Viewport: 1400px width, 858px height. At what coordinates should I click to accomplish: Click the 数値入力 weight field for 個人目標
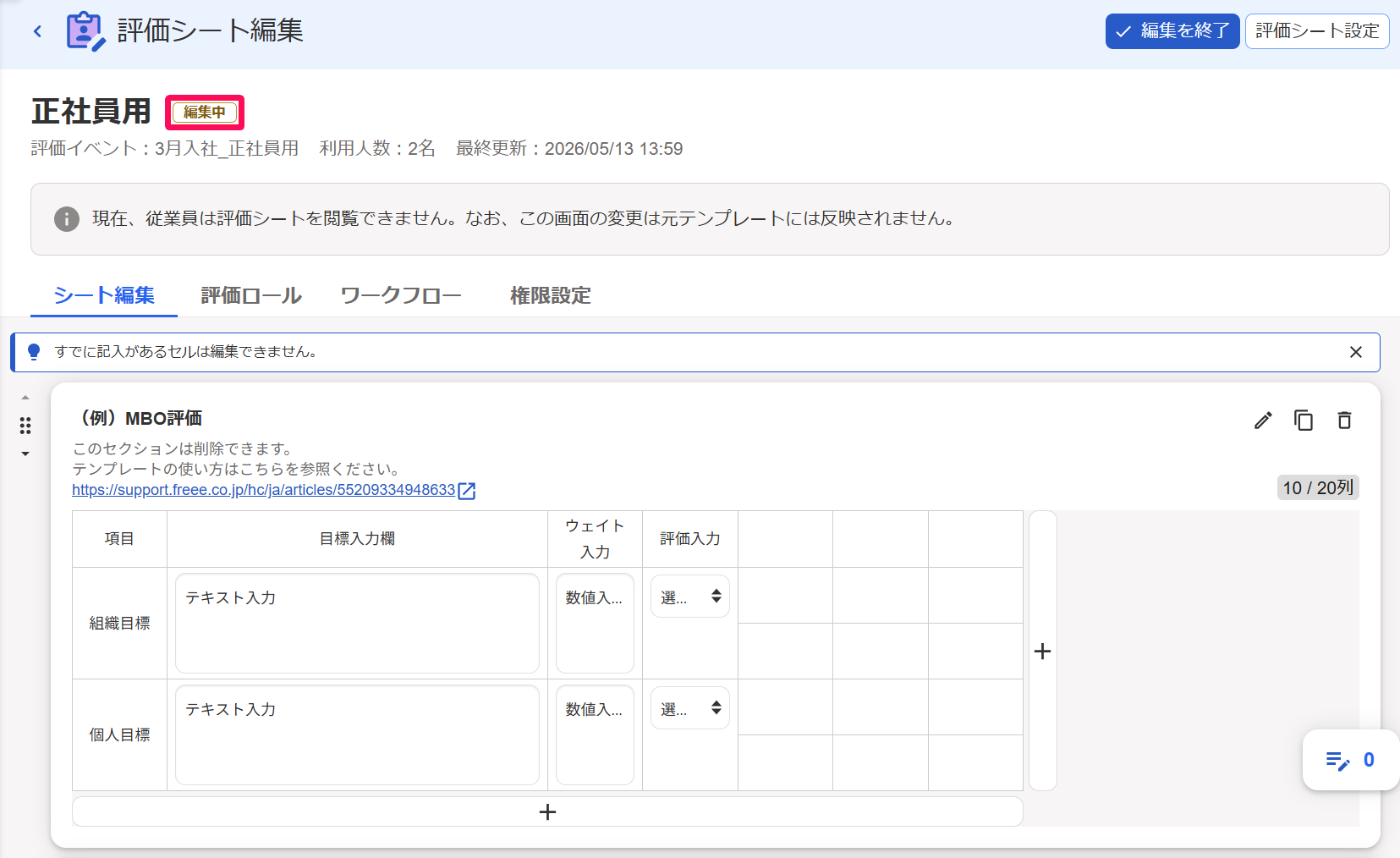tap(595, 735)
